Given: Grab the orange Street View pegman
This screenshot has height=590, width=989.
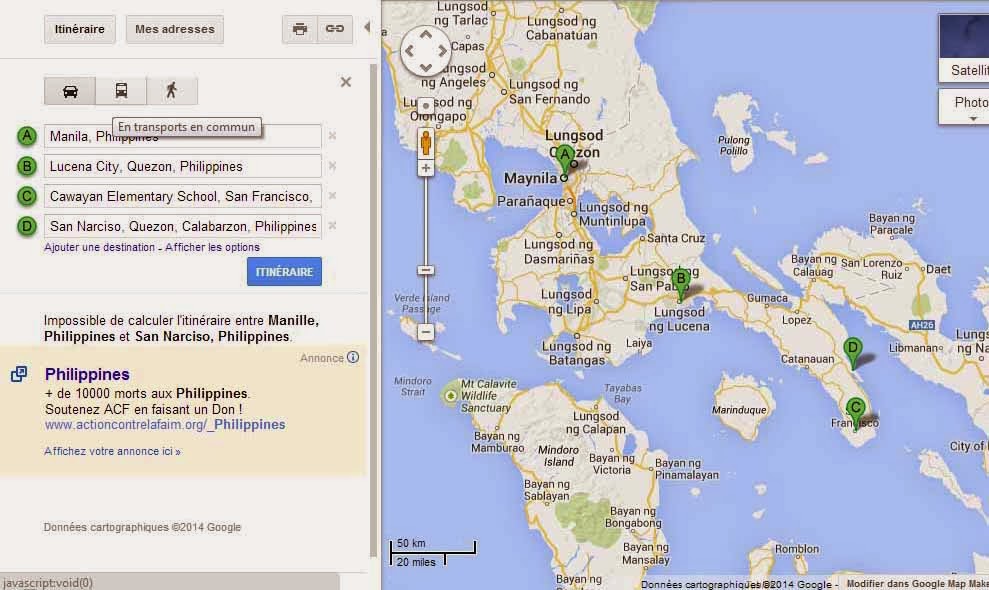Looking at the screenshot, I should tap(426, 143).
